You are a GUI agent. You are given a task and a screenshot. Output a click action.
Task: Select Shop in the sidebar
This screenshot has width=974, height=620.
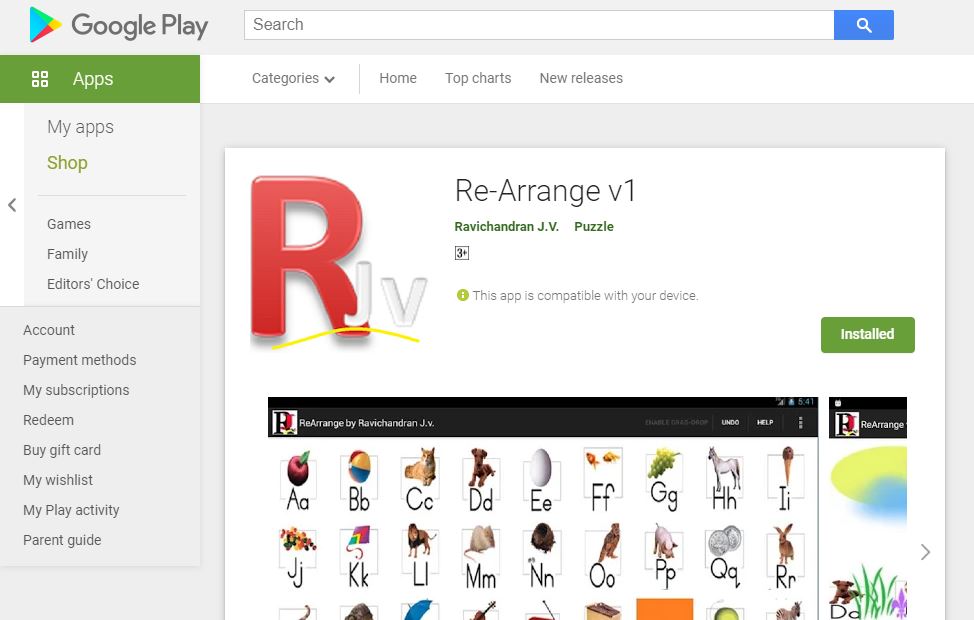coord(68,163)
